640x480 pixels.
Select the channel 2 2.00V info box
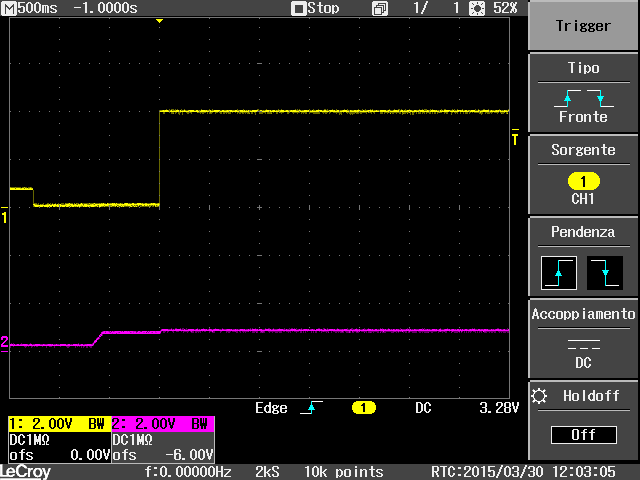coord(163,439)
